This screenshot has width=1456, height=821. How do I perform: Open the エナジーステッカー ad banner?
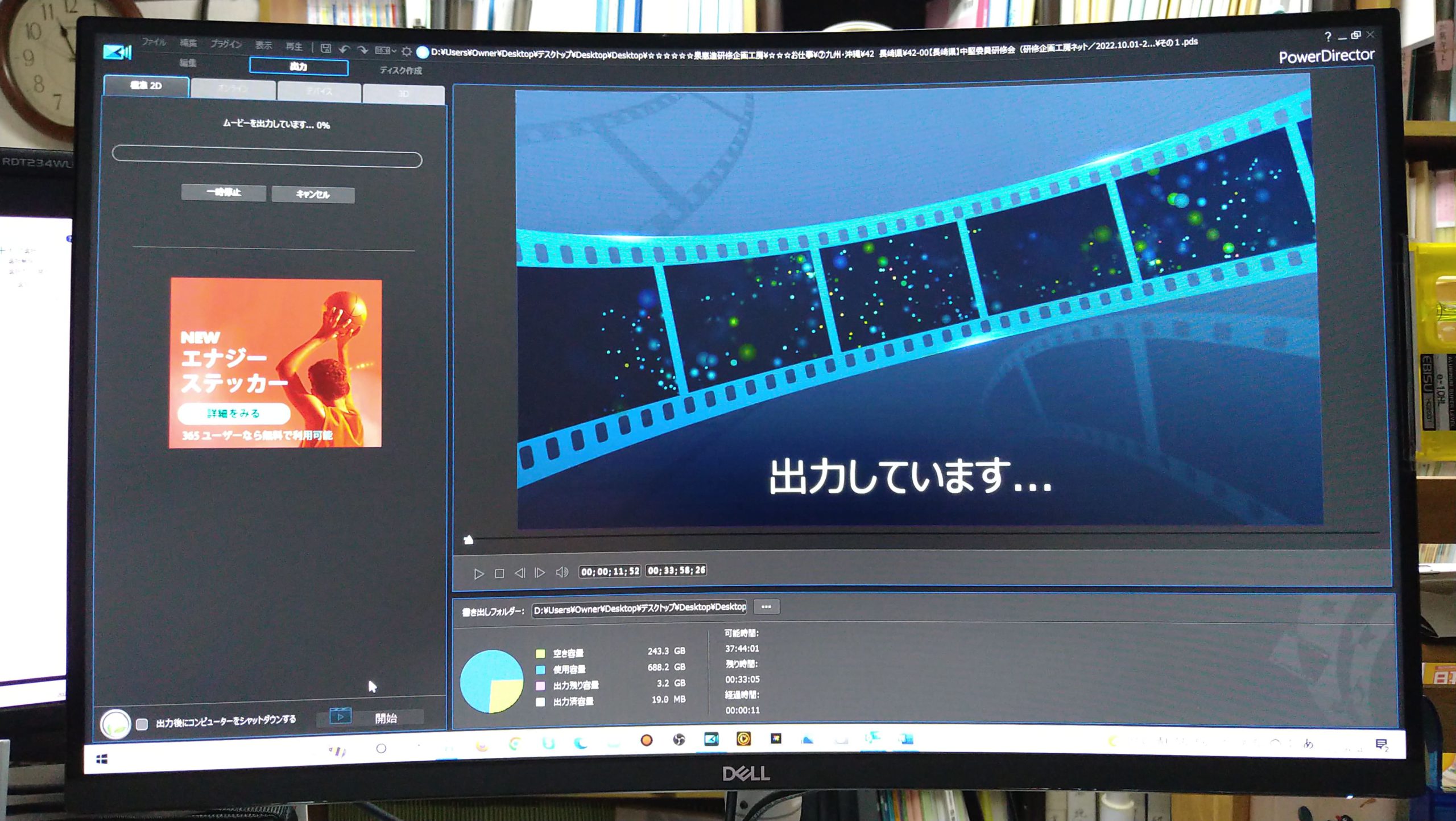[x=276, y=363]
